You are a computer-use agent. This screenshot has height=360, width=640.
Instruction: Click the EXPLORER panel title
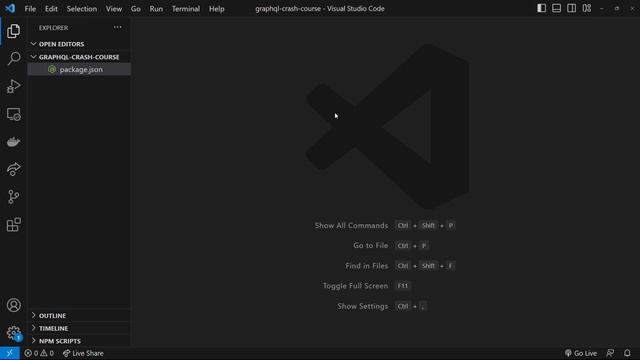[53, 28]
